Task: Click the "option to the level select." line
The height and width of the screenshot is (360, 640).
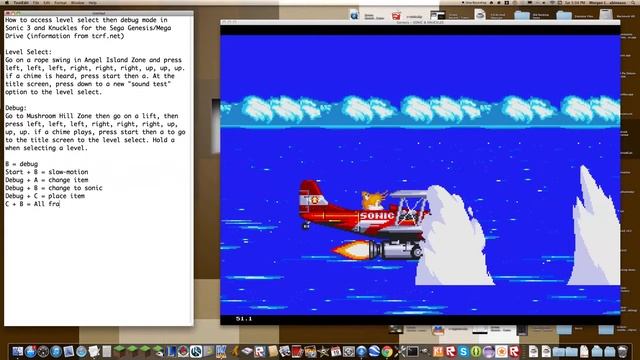Action: 53,92
